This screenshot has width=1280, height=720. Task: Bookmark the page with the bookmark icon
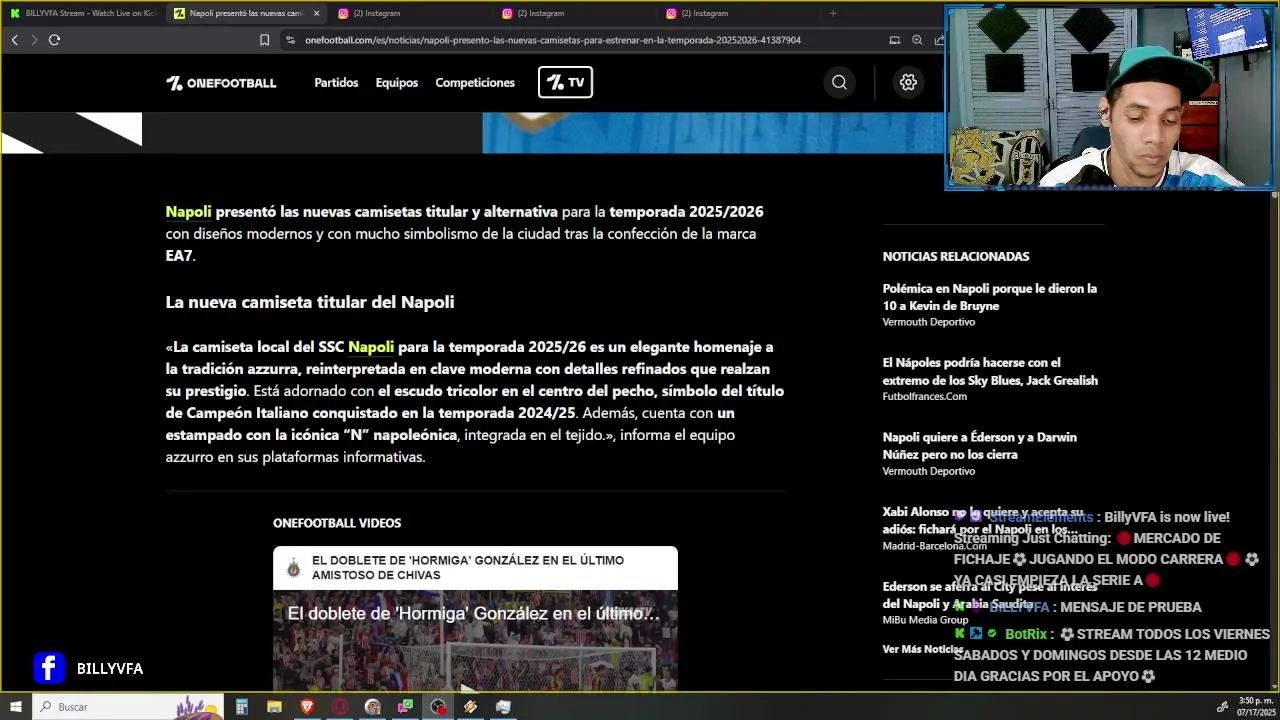click(x=264, y=40)
